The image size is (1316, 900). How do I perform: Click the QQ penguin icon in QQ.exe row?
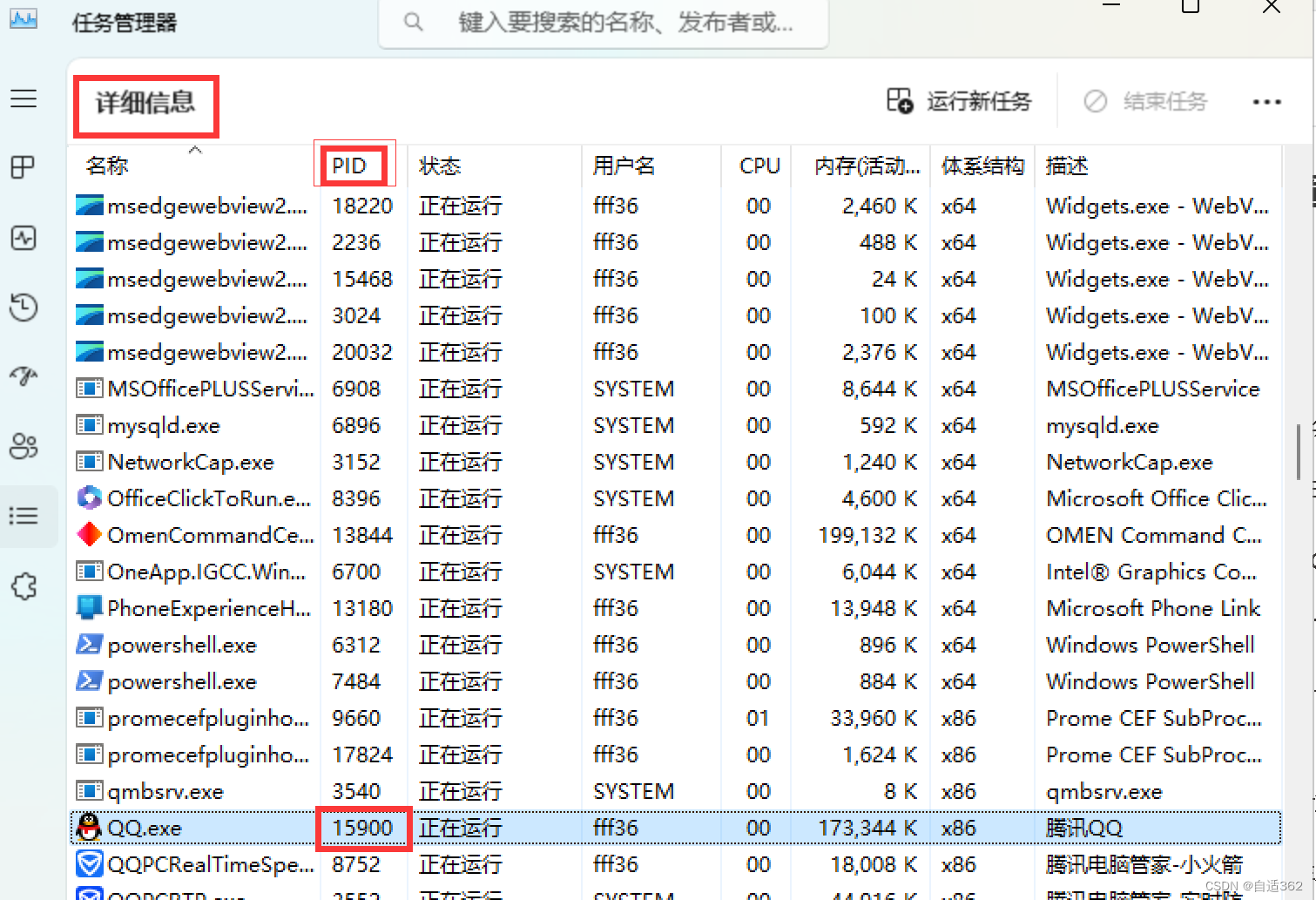[89, 827]
